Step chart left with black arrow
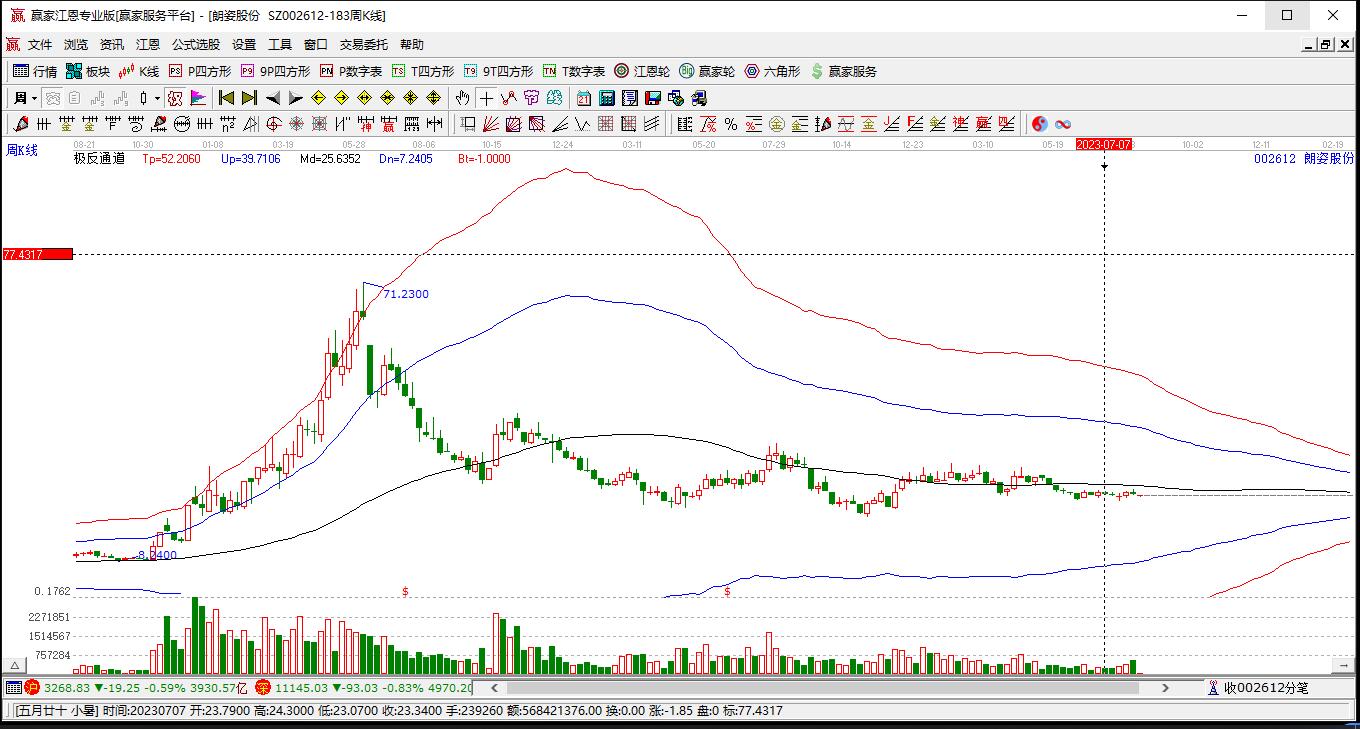 273,98
